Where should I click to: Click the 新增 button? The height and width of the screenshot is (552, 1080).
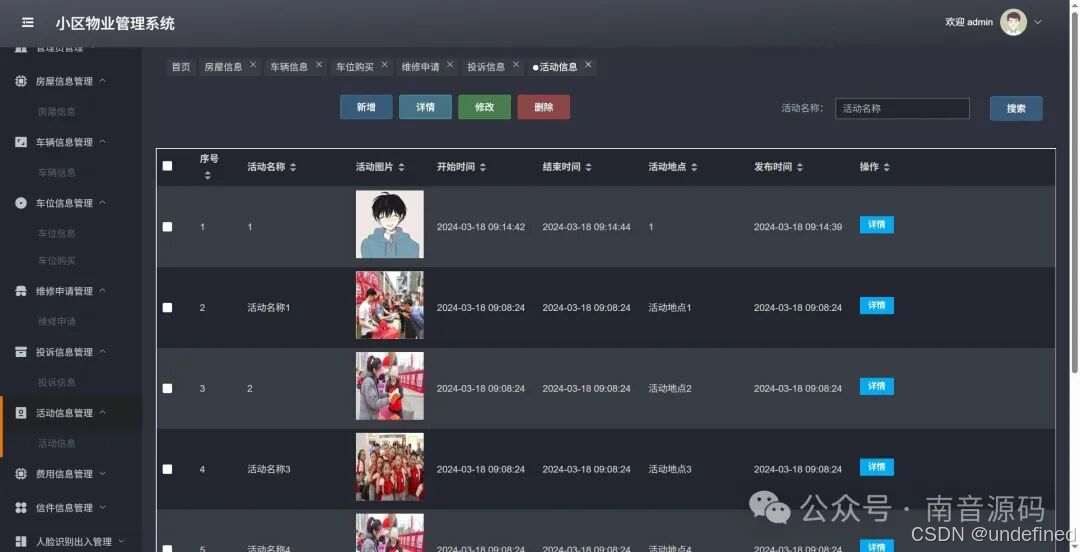pyautogui.click(x=366, y=107)
